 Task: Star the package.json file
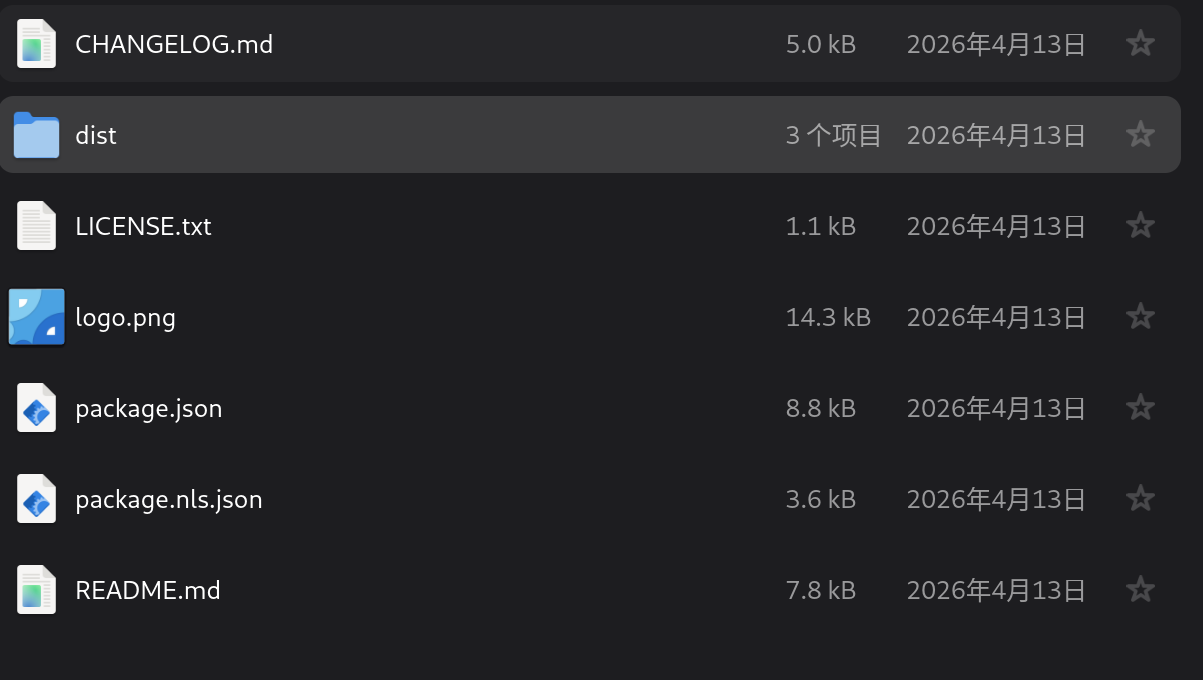pos(1140,408)
